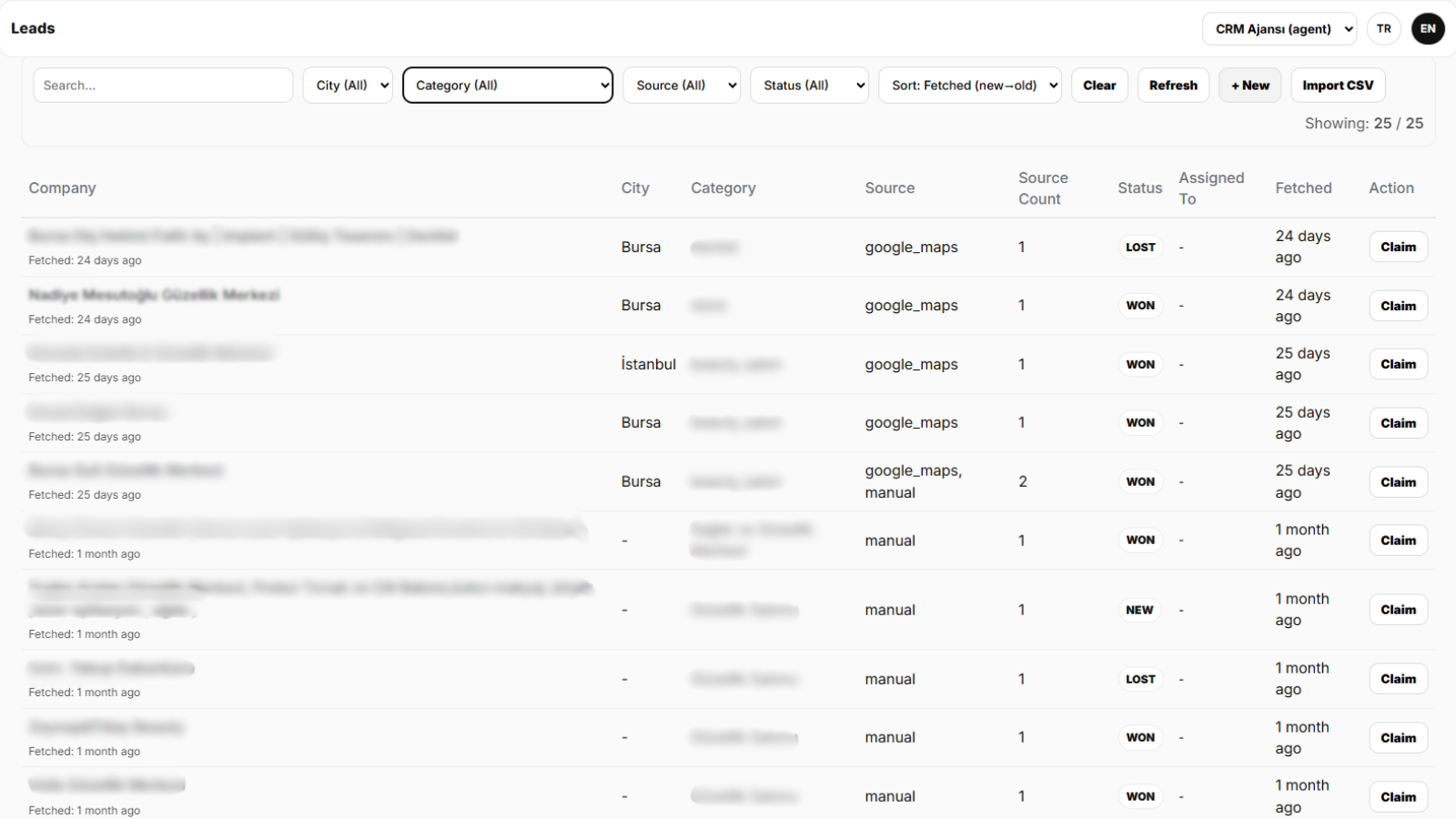The height and width of the screenshot is (819, 1456).
Task: Open the Status (All) filter
Action: [x=809, y=86]
